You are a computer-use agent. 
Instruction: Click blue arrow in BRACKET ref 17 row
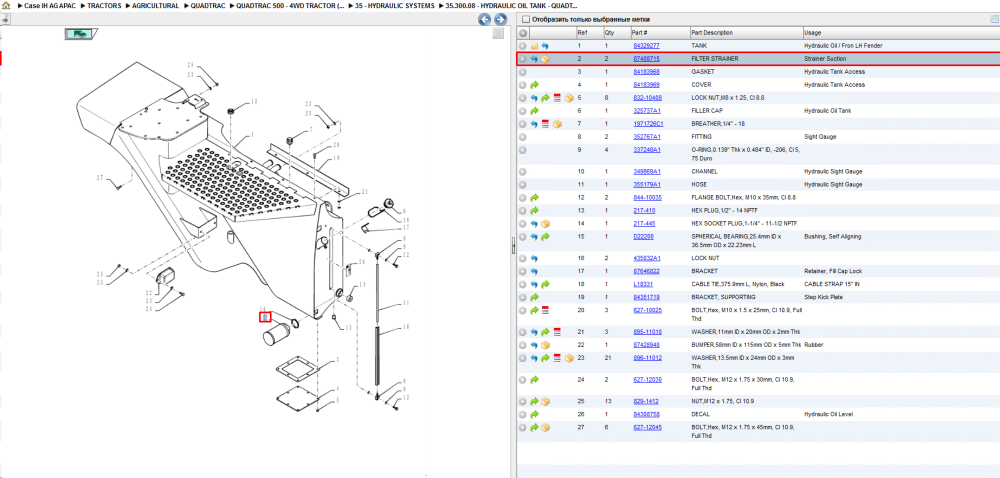point(534,272)
